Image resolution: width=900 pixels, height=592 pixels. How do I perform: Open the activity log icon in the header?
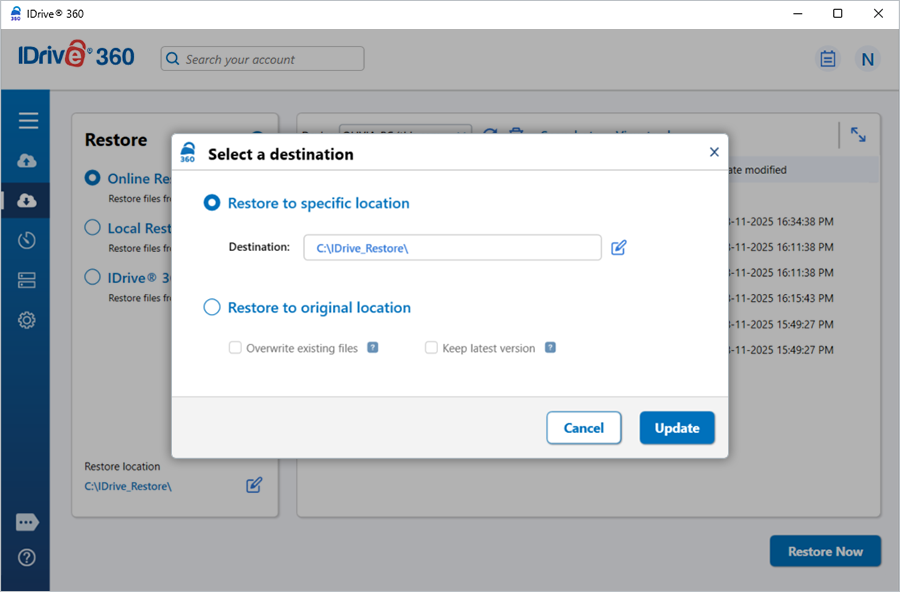tap(828, 59)
